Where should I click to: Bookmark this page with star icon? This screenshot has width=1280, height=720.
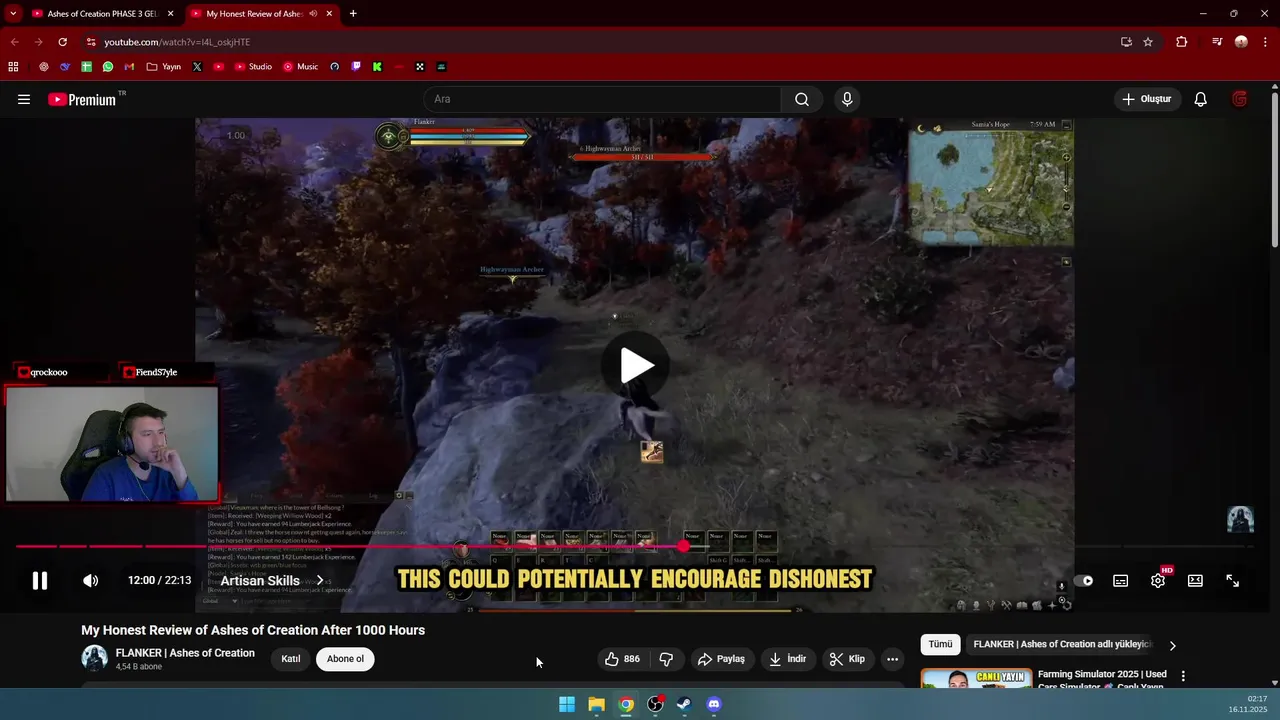[x=1148, y=42]
